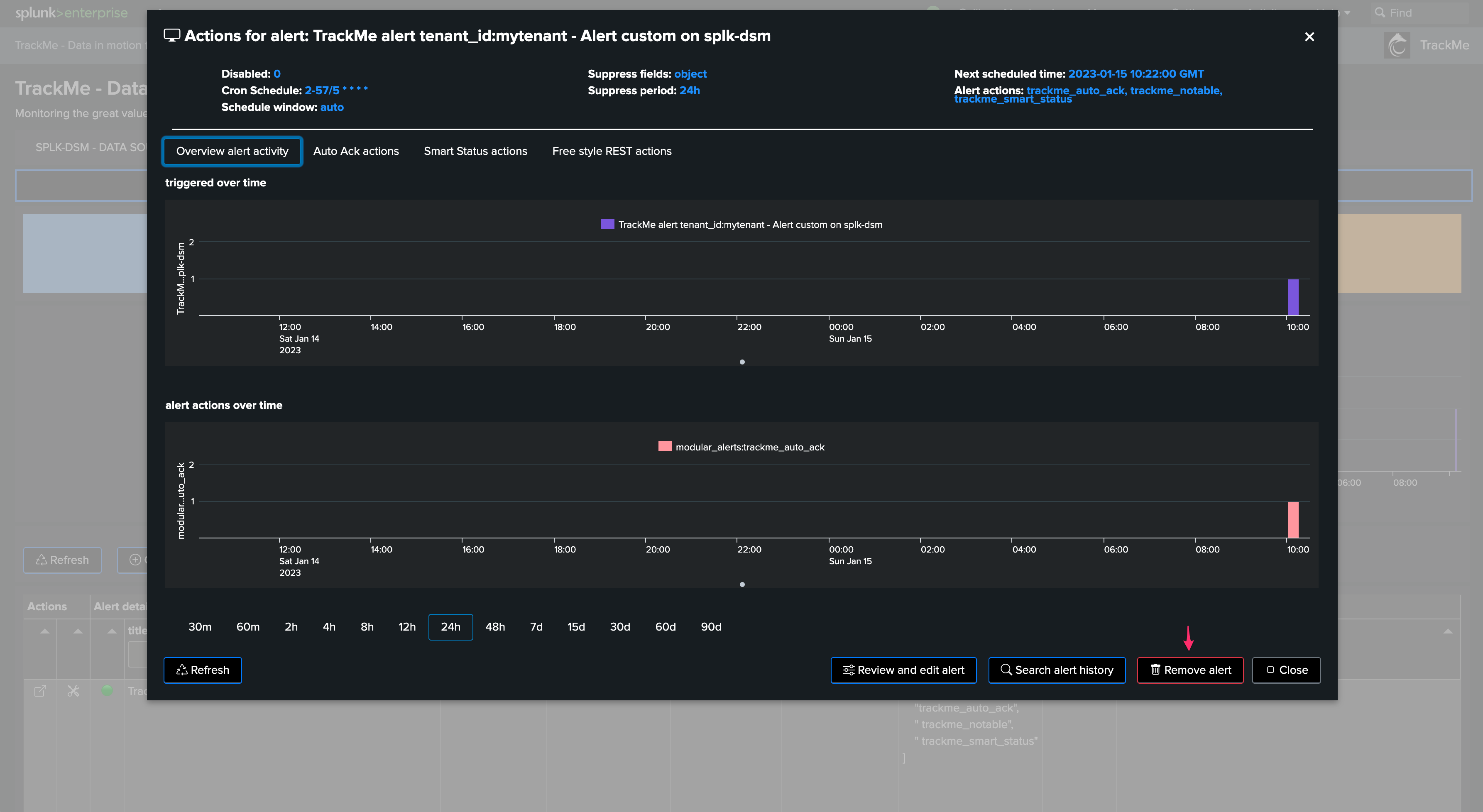
Task: Refresh the alert activity charts
Action: pyautogui.click(x=203, y=670)
